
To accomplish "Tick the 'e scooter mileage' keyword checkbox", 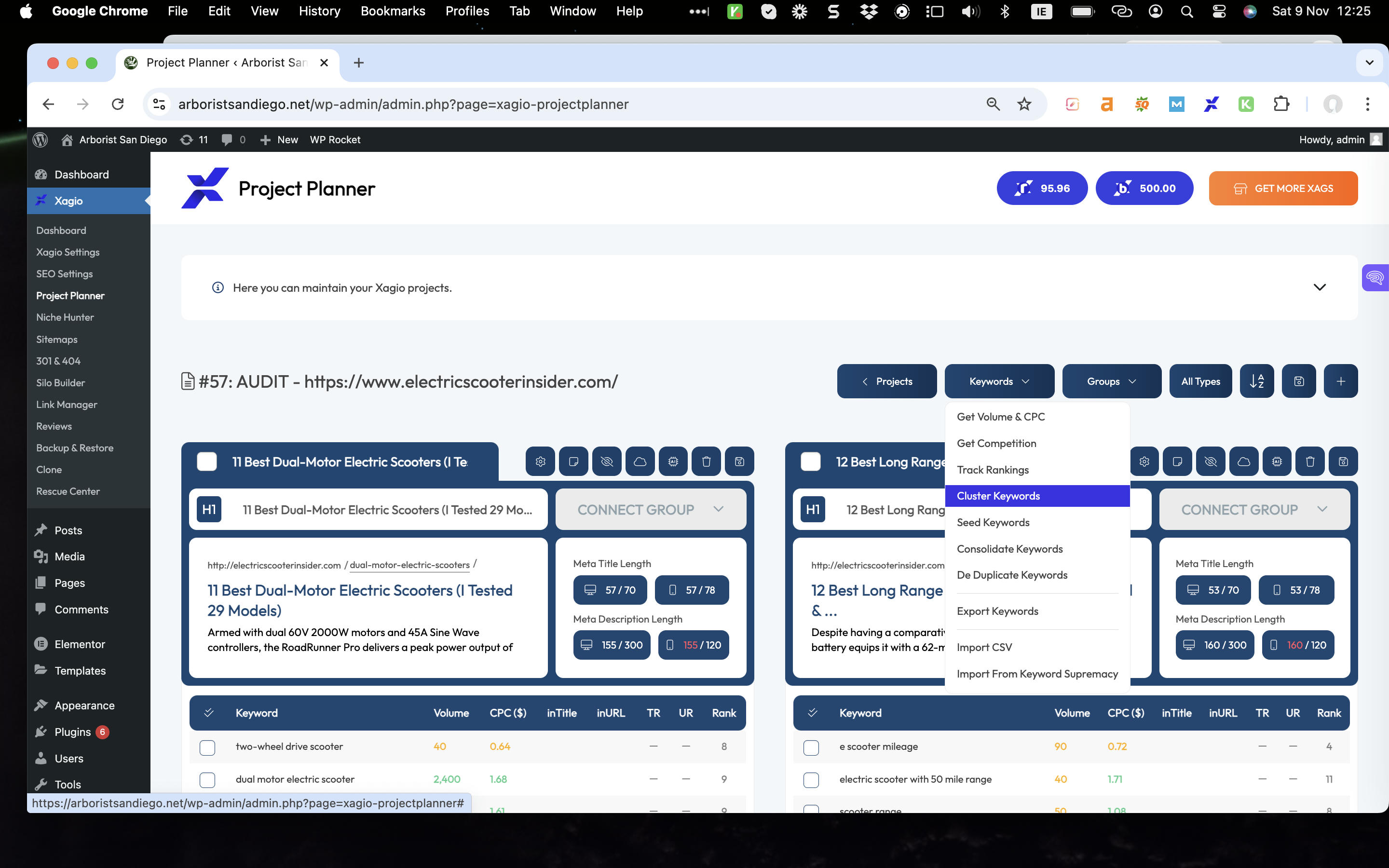I will click(811, 747).
